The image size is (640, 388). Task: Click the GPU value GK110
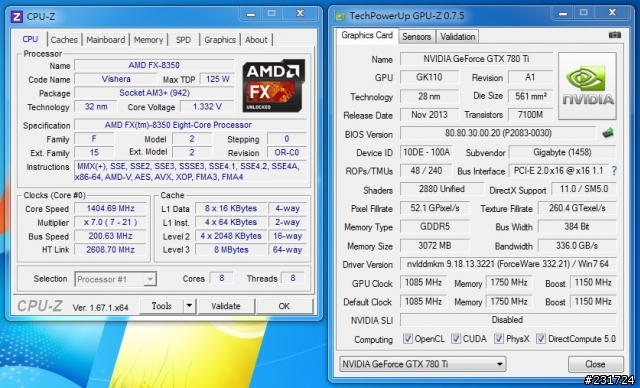[429, 77]
